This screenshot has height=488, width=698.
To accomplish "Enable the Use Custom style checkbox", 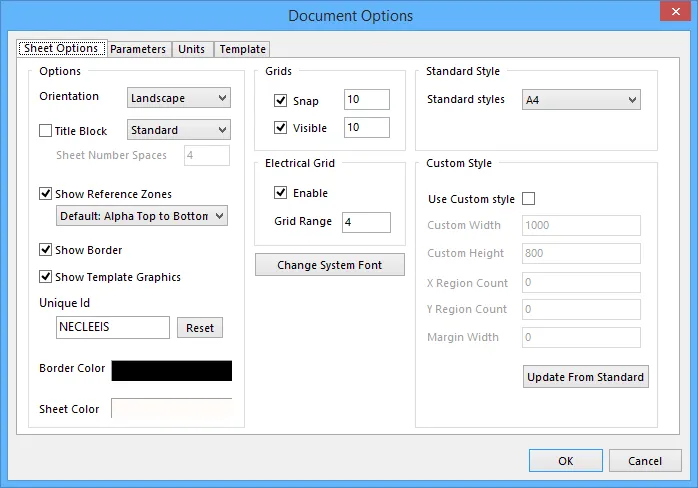I will [529, 199].
